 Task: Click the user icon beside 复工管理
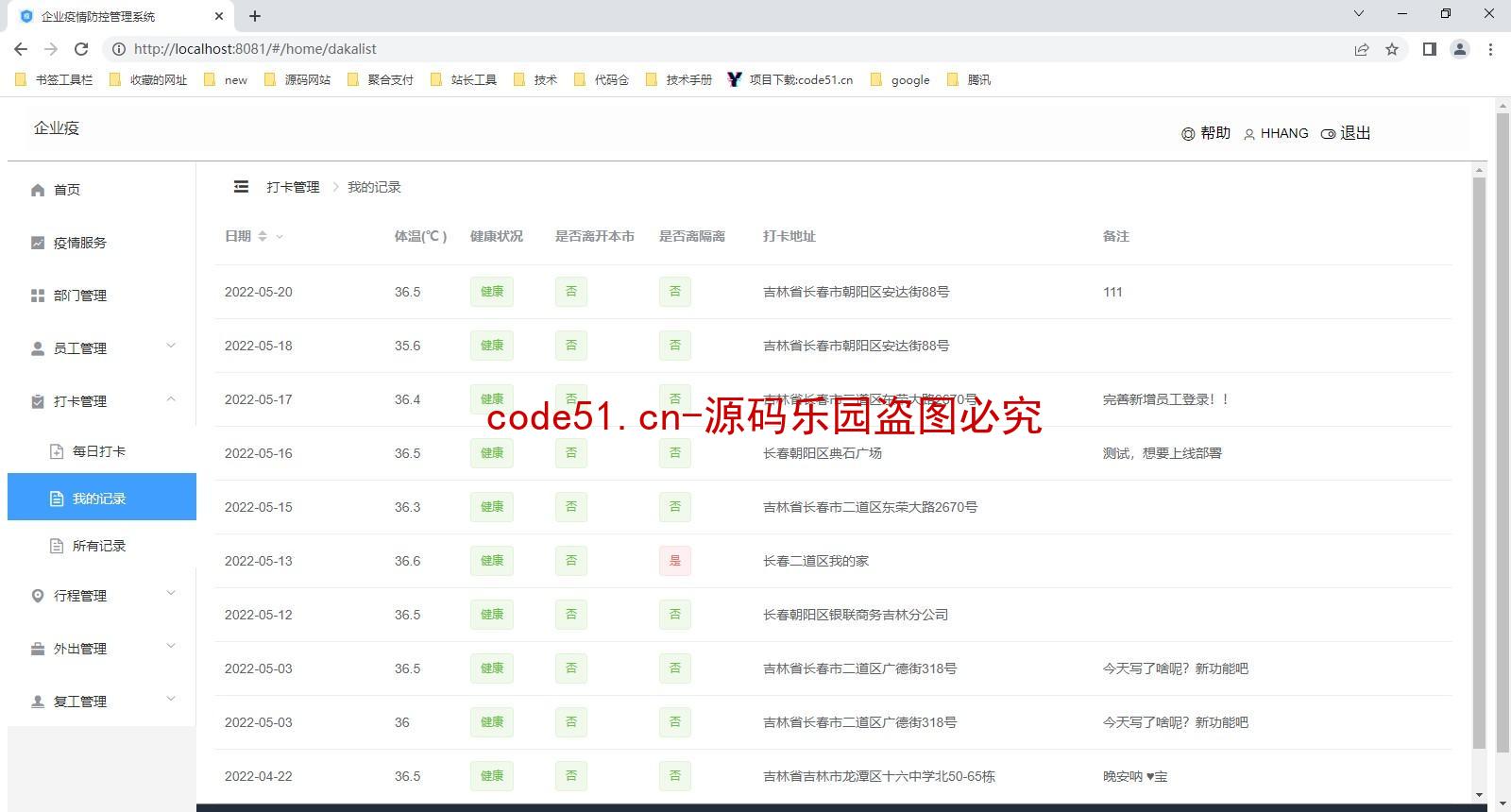tap(38, 702)
